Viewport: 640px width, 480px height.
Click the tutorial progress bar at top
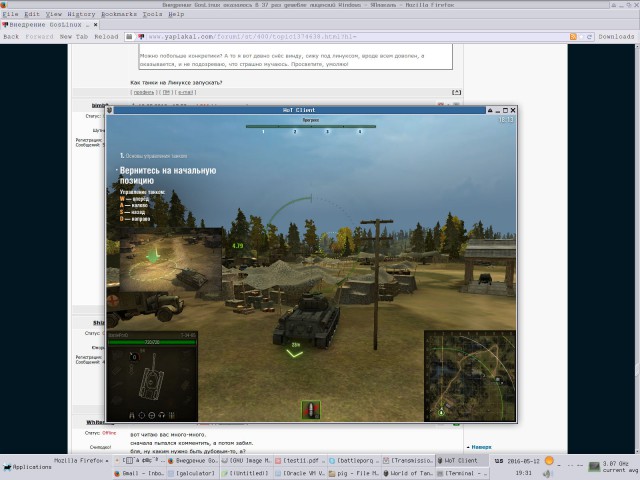311,127
